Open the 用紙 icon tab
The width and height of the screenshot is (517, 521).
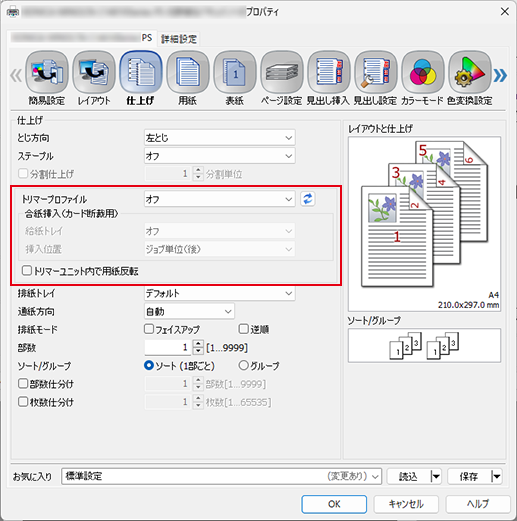point(188,79)
